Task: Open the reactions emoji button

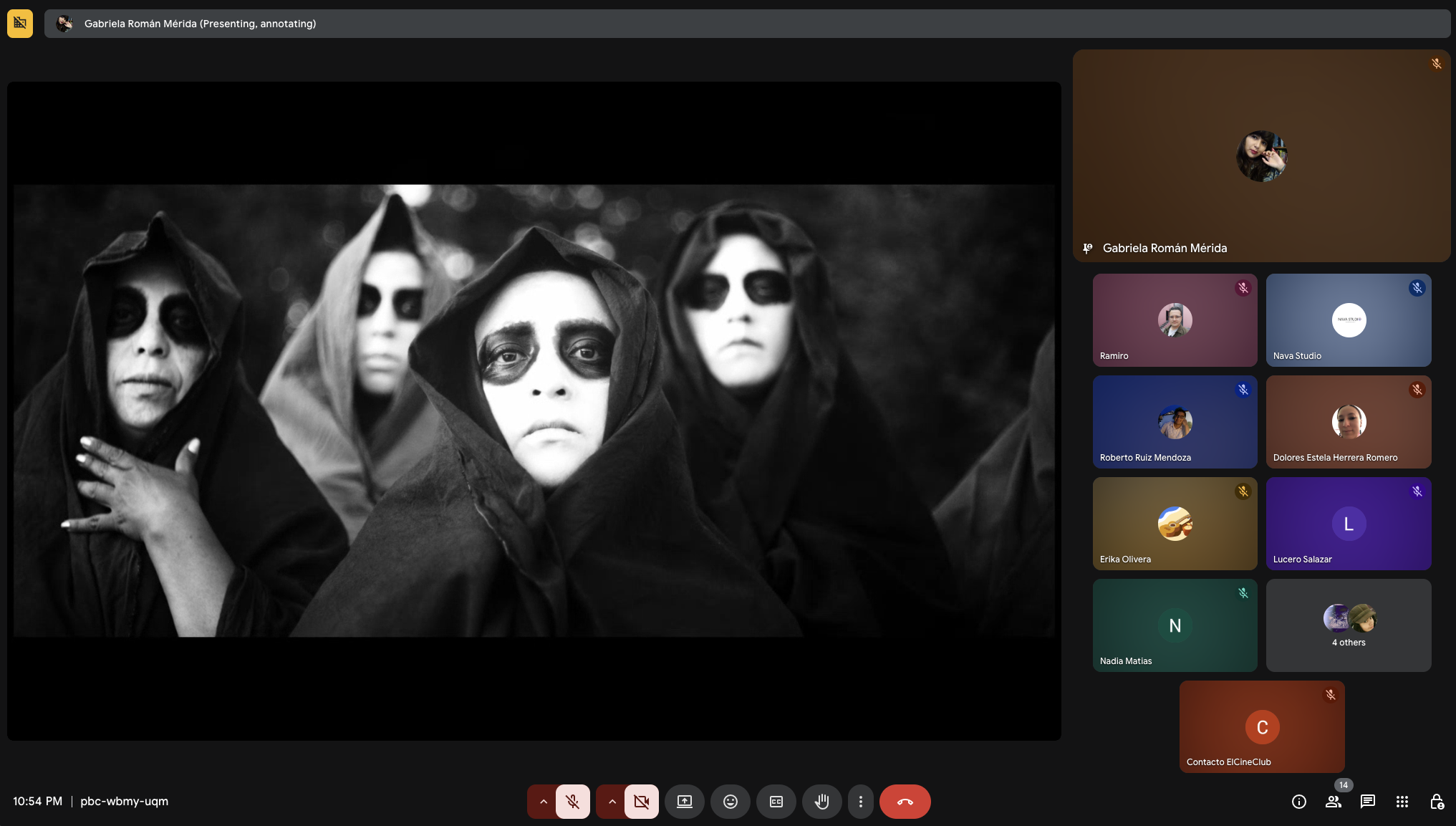Action: tap(730, 802)
